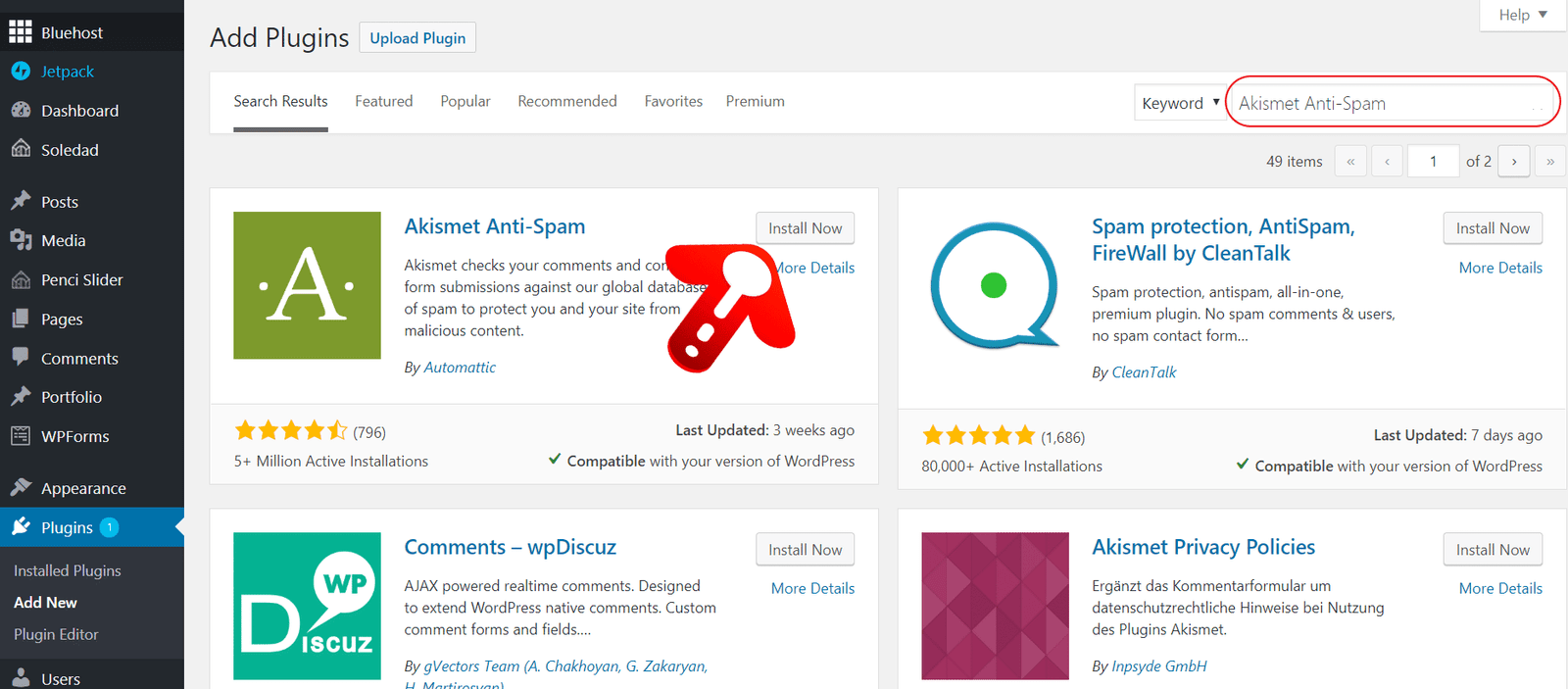Open the Inpsyde GmbH author link

pyautogui.click(x=1159, y=666)
